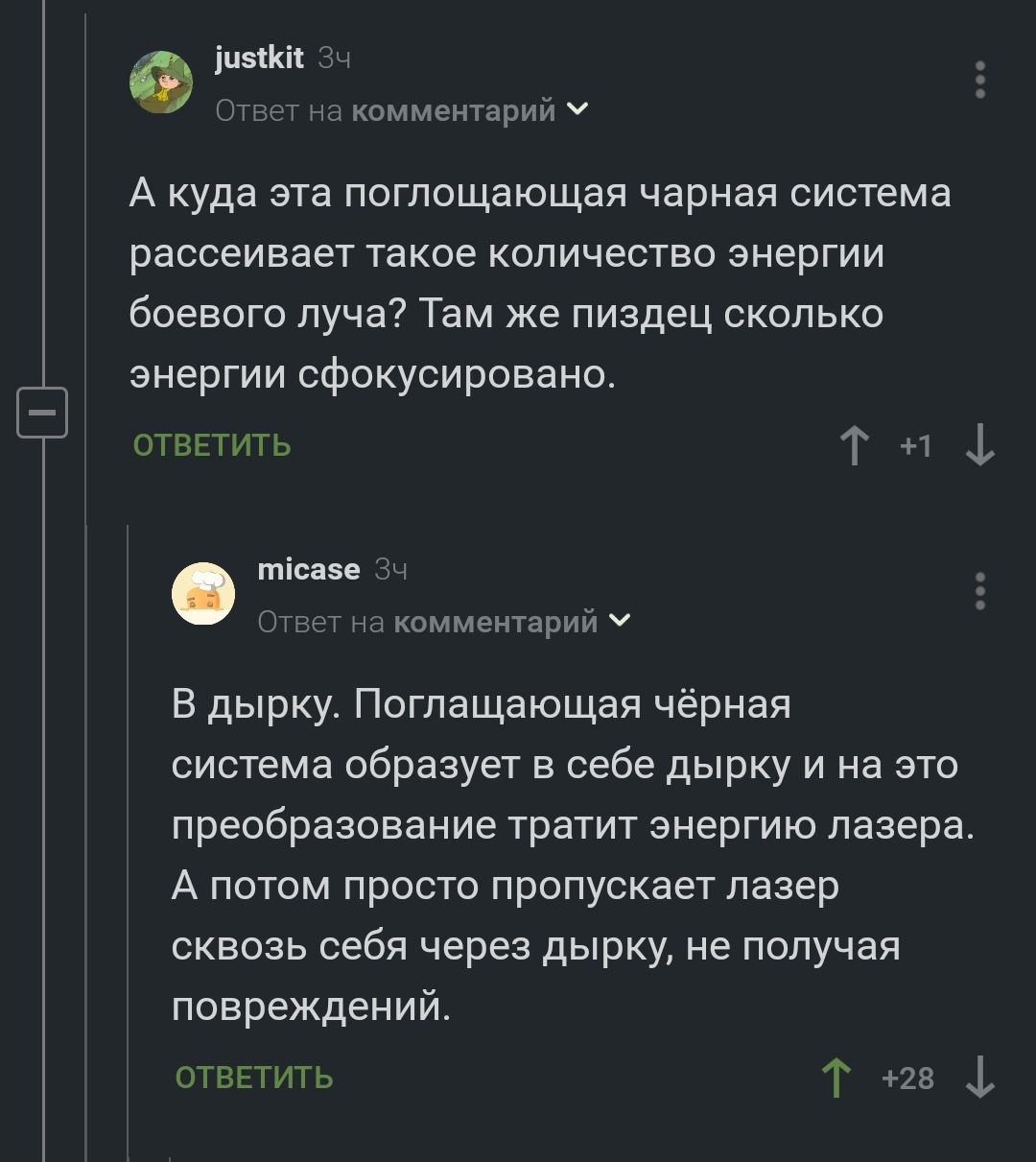The image size is (1036, 1162).
Task: Upvote justkit's comment
Action: (854, 446)
